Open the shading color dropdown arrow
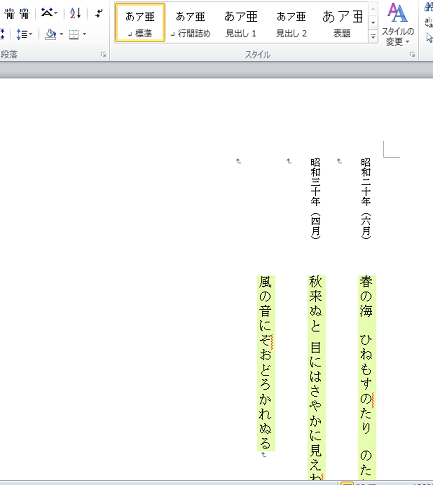433x485 pixels. (61, 34)
